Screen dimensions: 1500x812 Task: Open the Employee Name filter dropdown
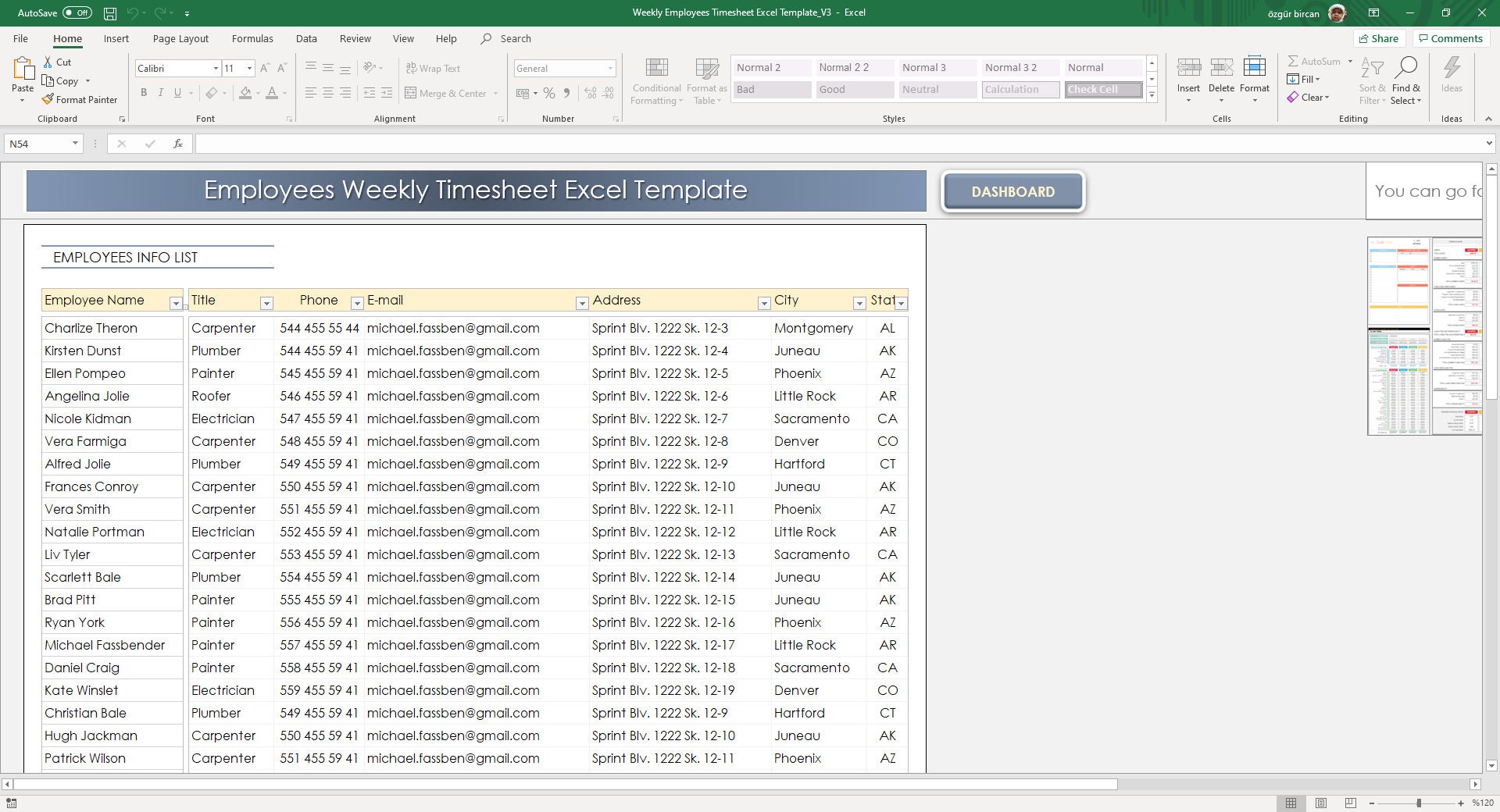[176, 303]
